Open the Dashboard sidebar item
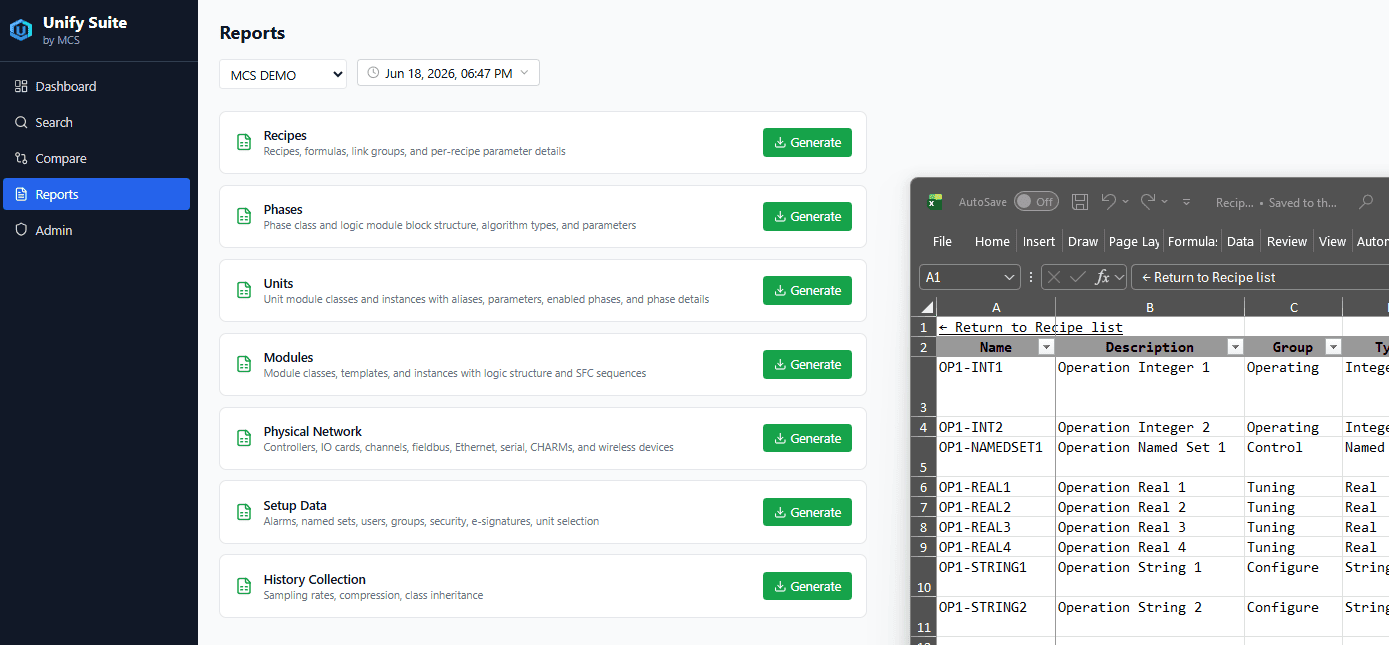 96,86
